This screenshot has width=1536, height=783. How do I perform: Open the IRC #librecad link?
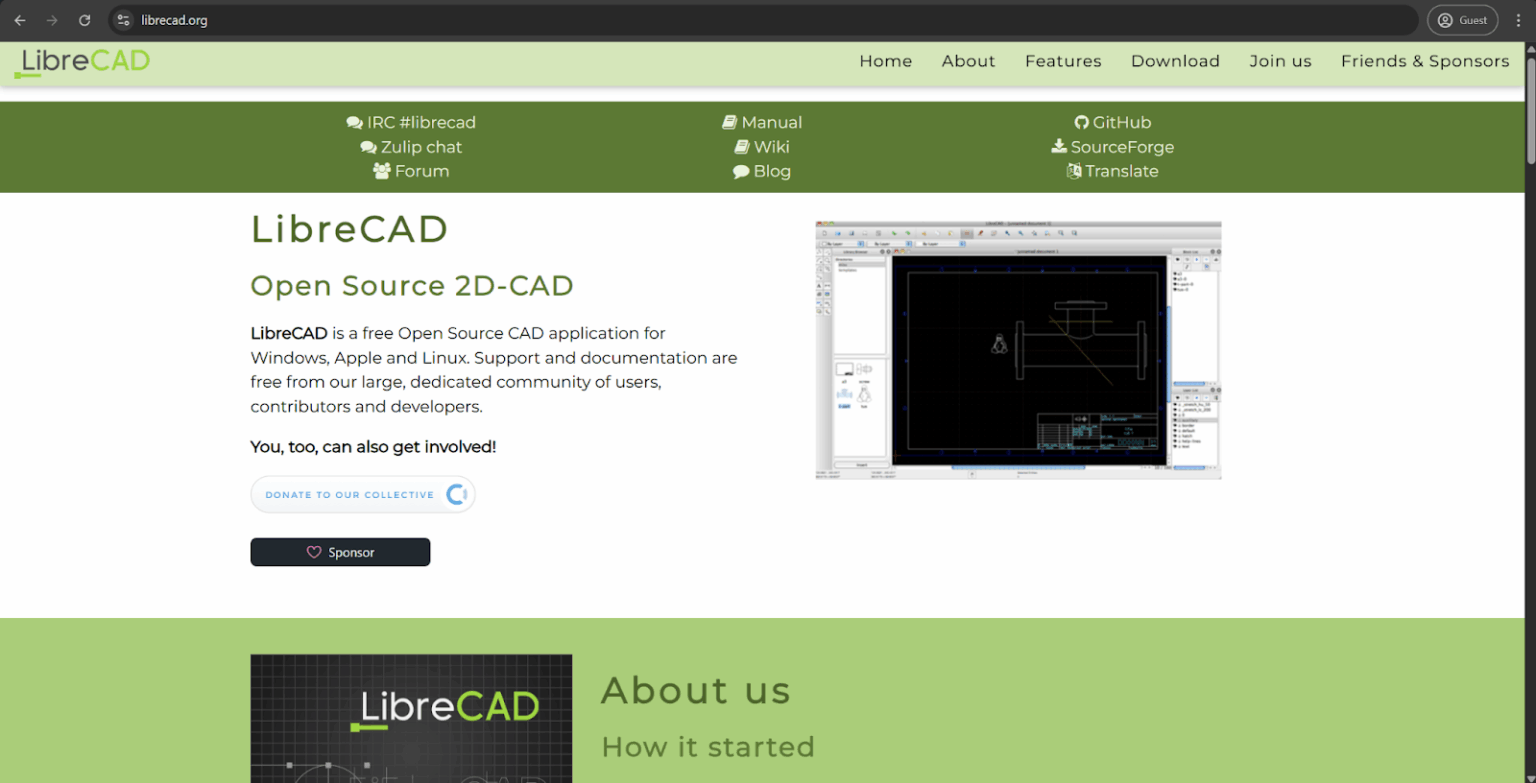[x=411, y=122]
